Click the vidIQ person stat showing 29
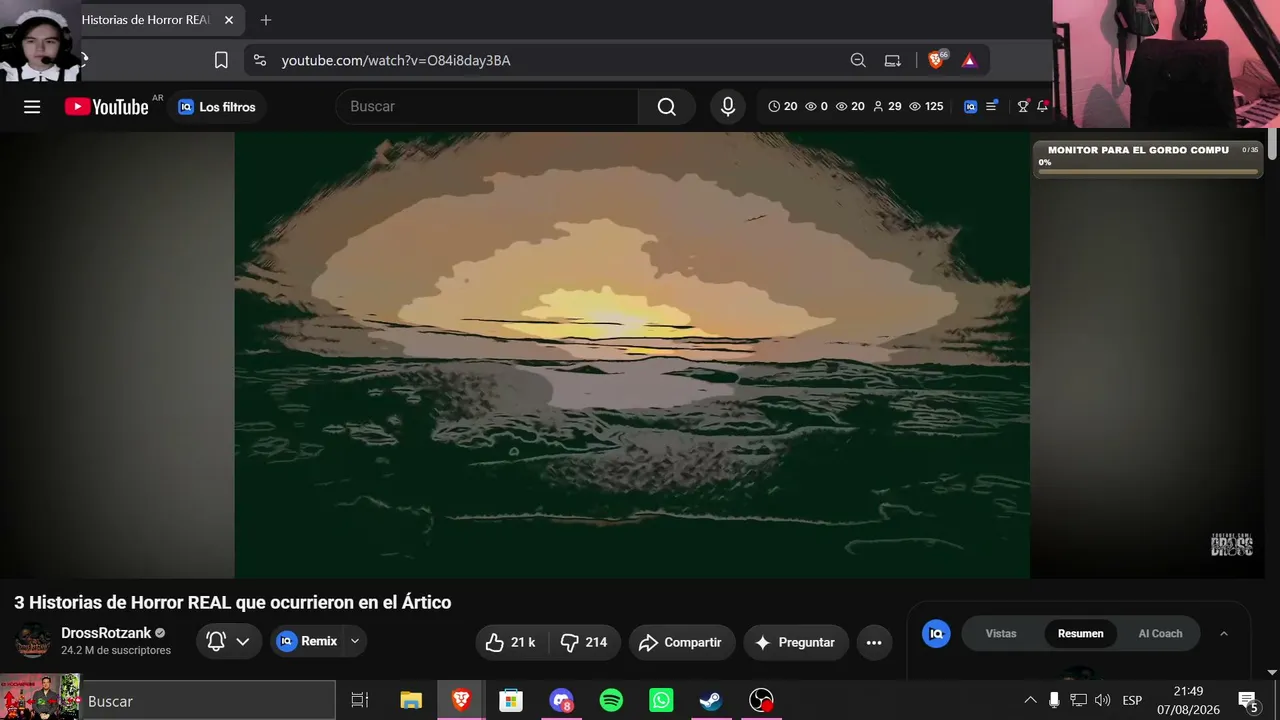The image size is (1280, 720). click(x=887, y=106)
